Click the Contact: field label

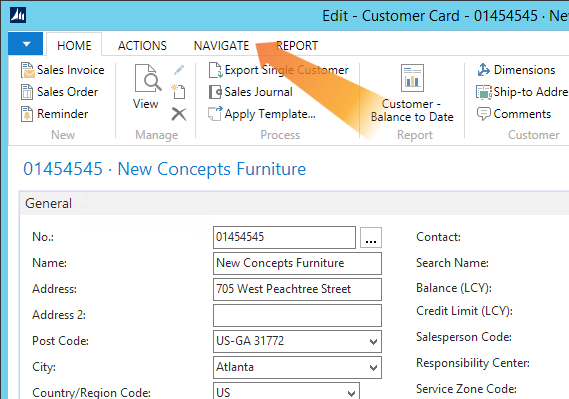438,237
